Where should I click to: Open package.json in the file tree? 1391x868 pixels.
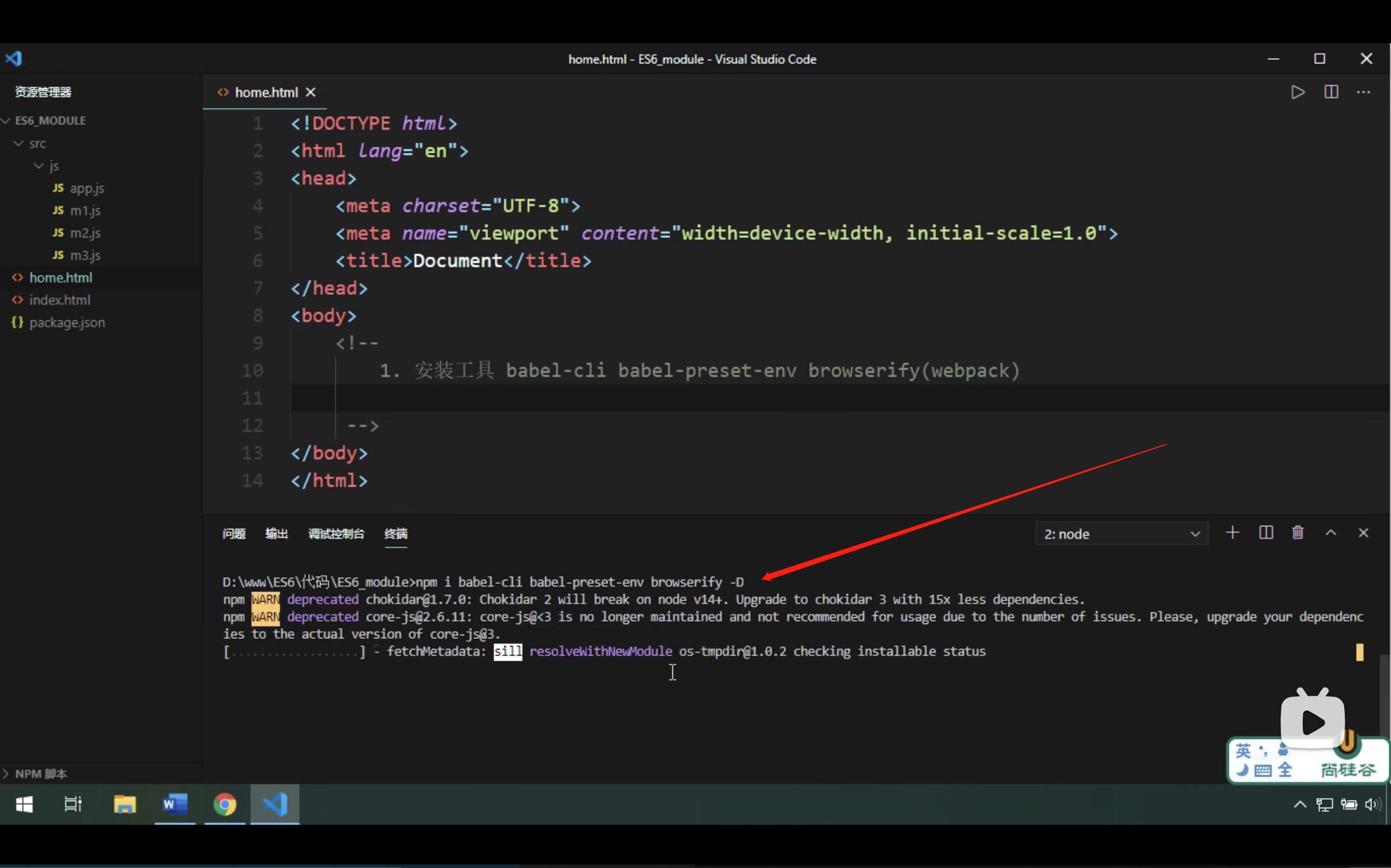[x=66, y=323]
